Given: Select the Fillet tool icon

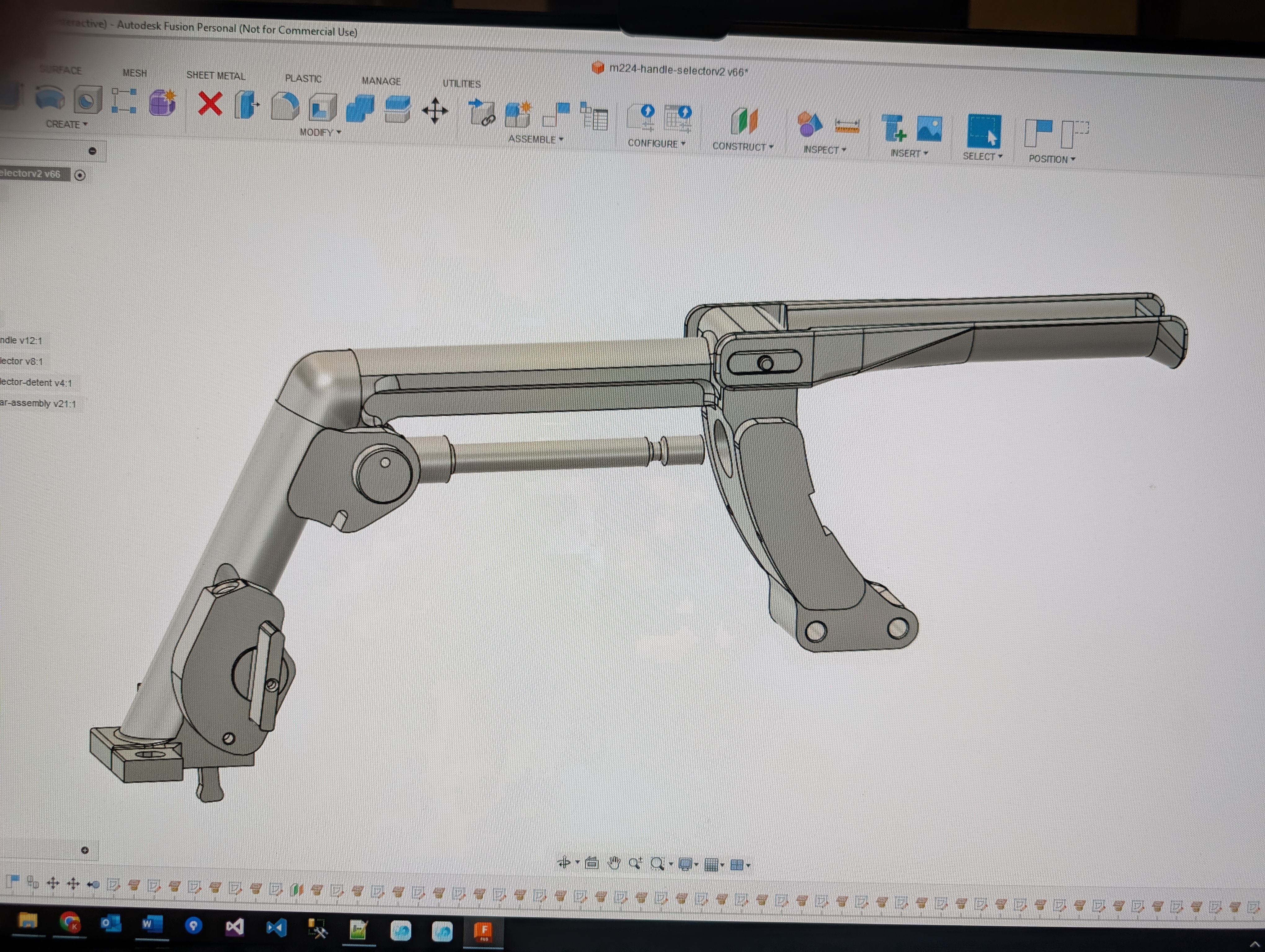Looking at the screenshot, I should 285,106.
